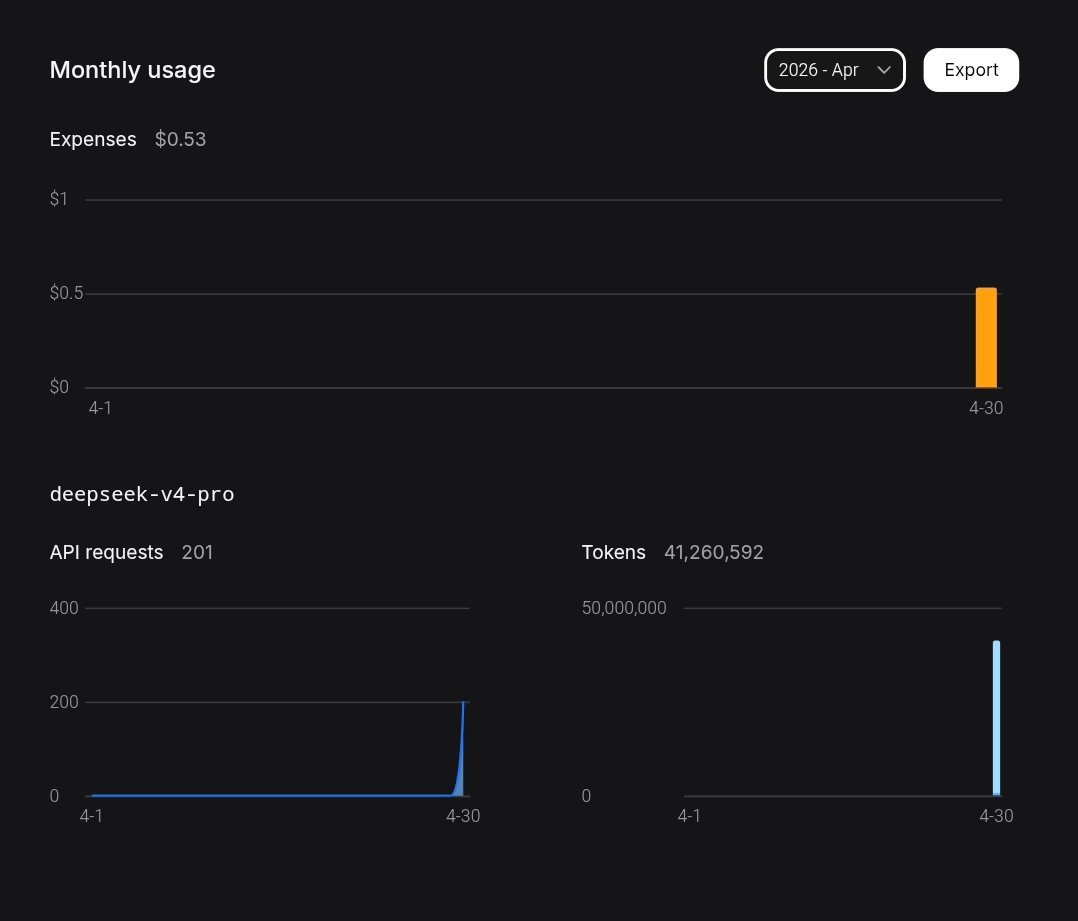Click the 4-1 label under API requests chart
The height and width of the screenshot is (921, 1078).
[91, 816]
